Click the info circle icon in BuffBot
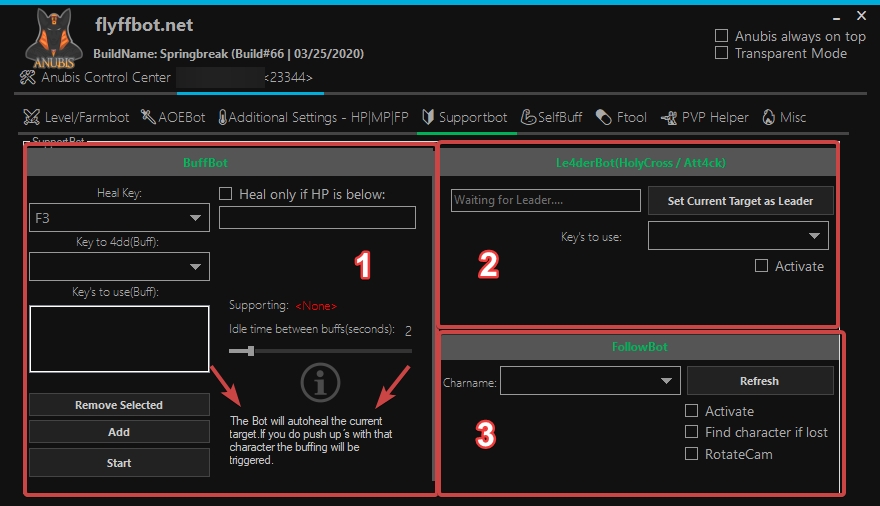This screenshot has width=880, height=506. pyautogui.click(x=320, y=382)
